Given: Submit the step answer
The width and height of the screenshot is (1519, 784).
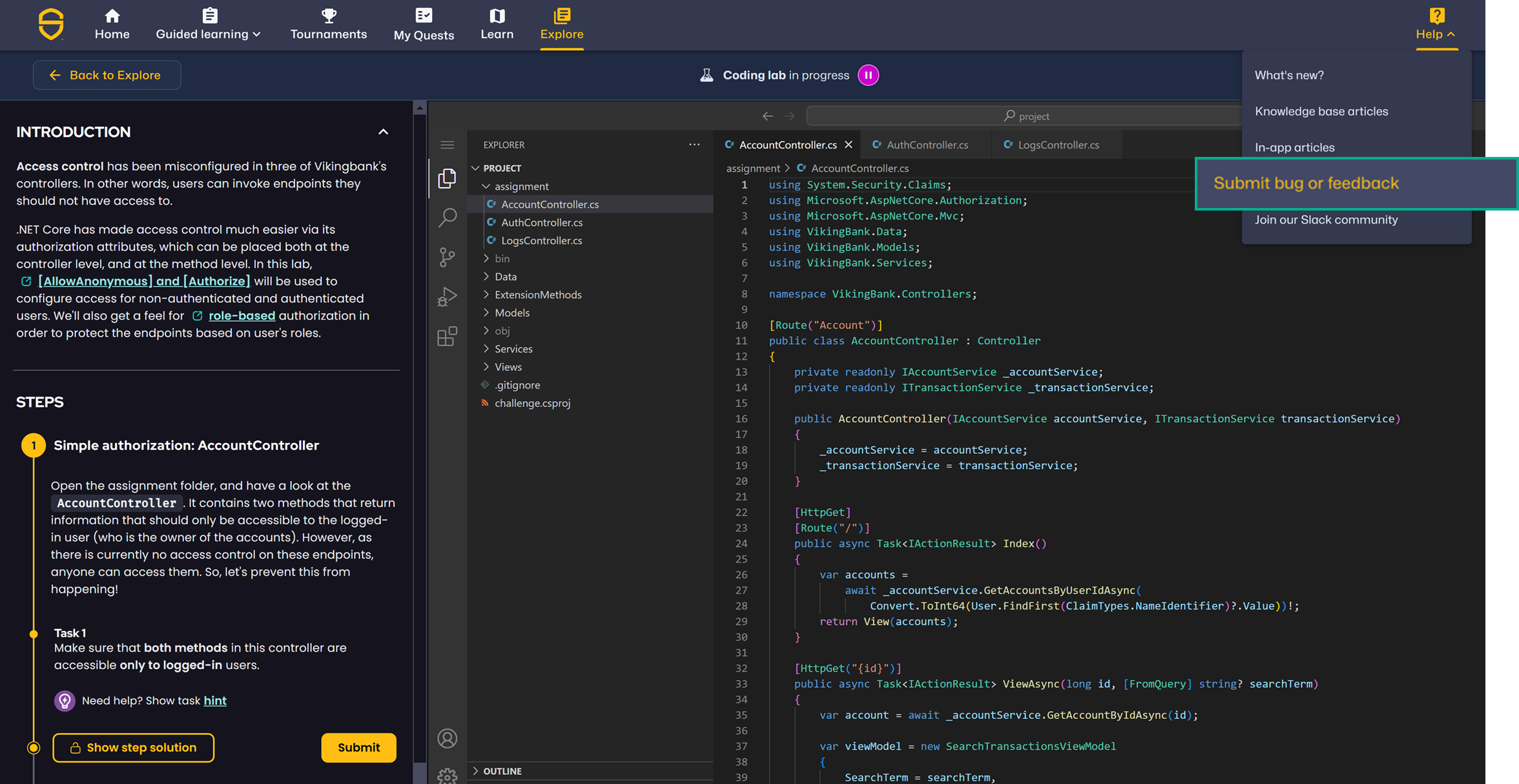Looking at the screenshot, I should tap(358, 747).
